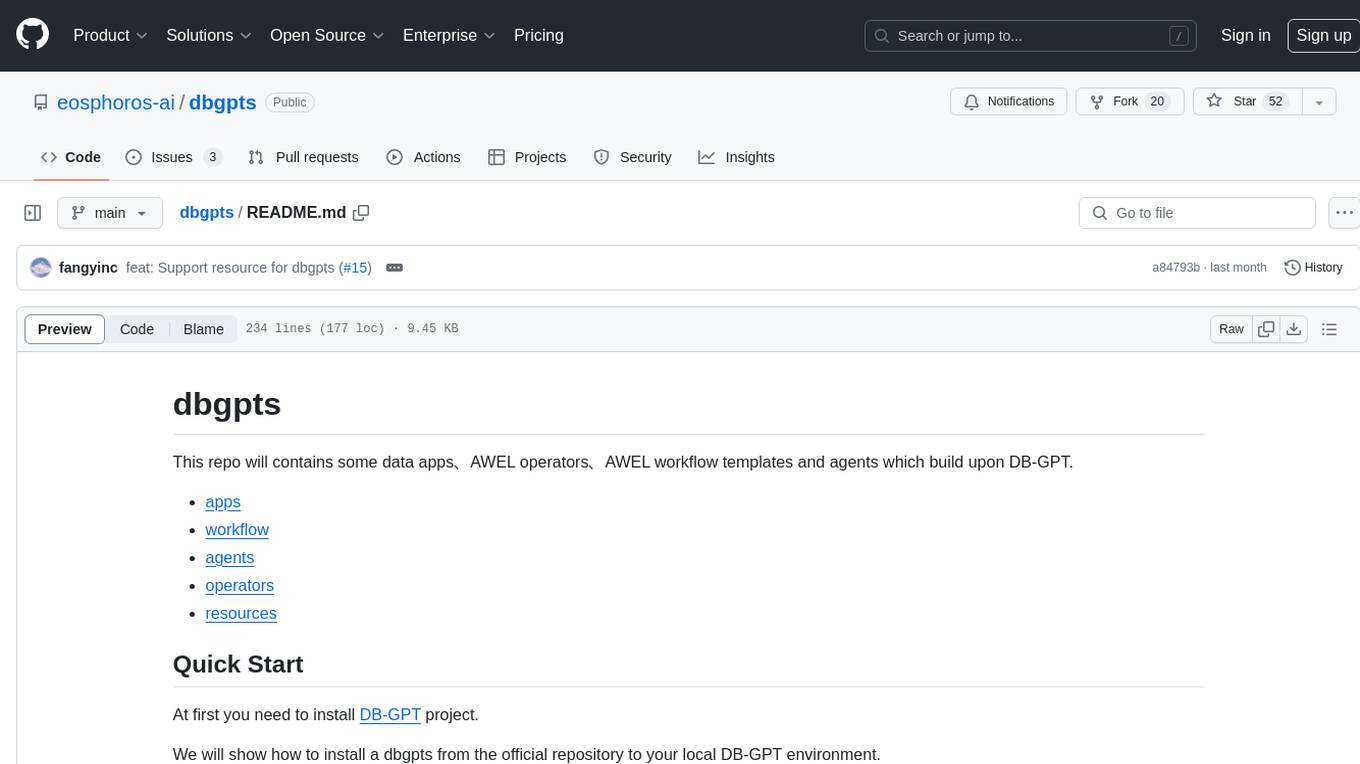1360x764 pixels.
Task: Open the Raw file view
Action: coord(1231,329)
